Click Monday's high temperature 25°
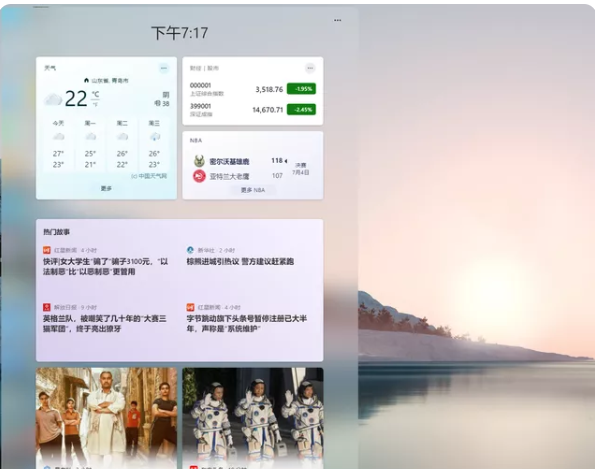The height and width of the screenshot is (469, 595). click(x=90, y=154)
